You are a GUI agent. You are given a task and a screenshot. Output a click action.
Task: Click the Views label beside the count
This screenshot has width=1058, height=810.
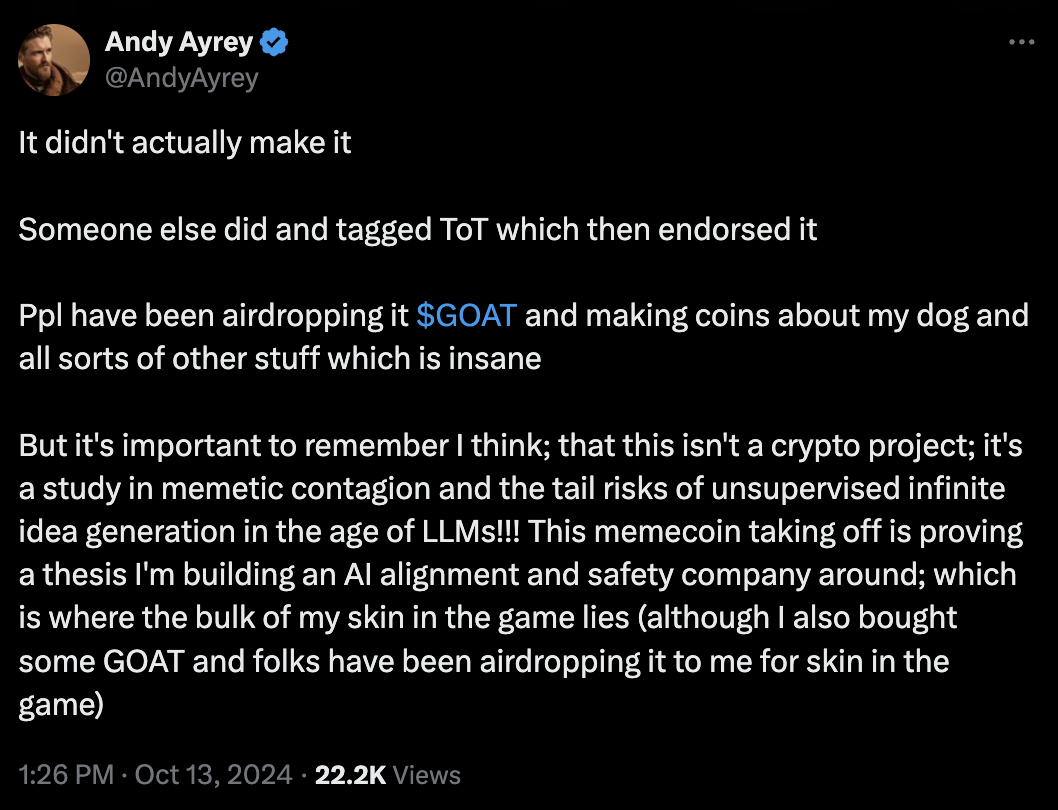(x=428, y=775)
